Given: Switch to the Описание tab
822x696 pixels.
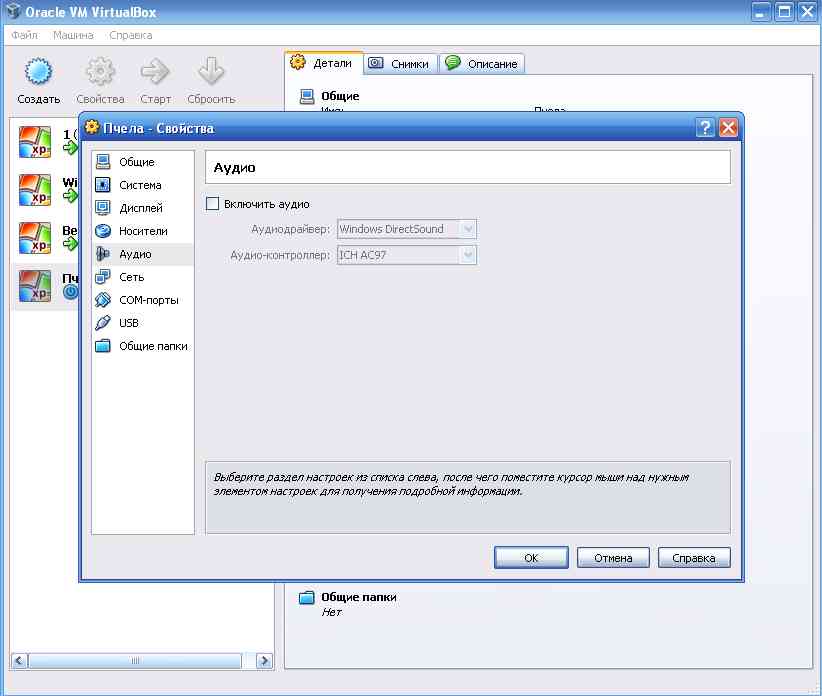Looking at the screenshot, I should [x=482, y=64].
